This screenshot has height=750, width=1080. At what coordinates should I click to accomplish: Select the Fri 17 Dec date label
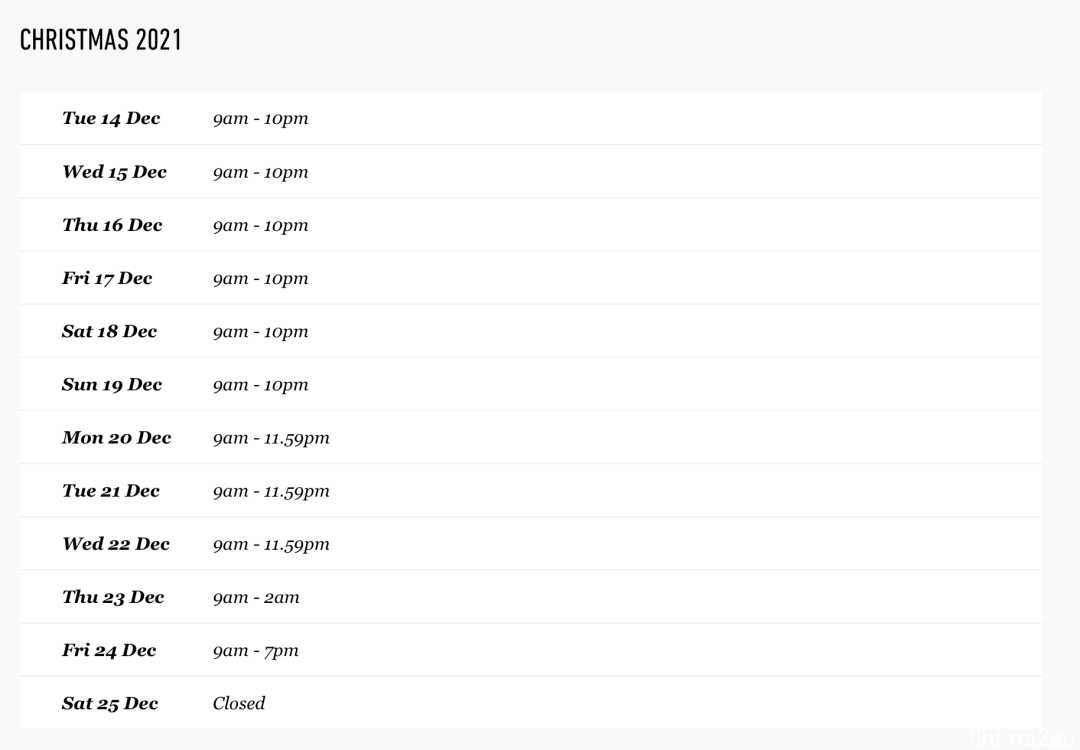tap(107, 278)
